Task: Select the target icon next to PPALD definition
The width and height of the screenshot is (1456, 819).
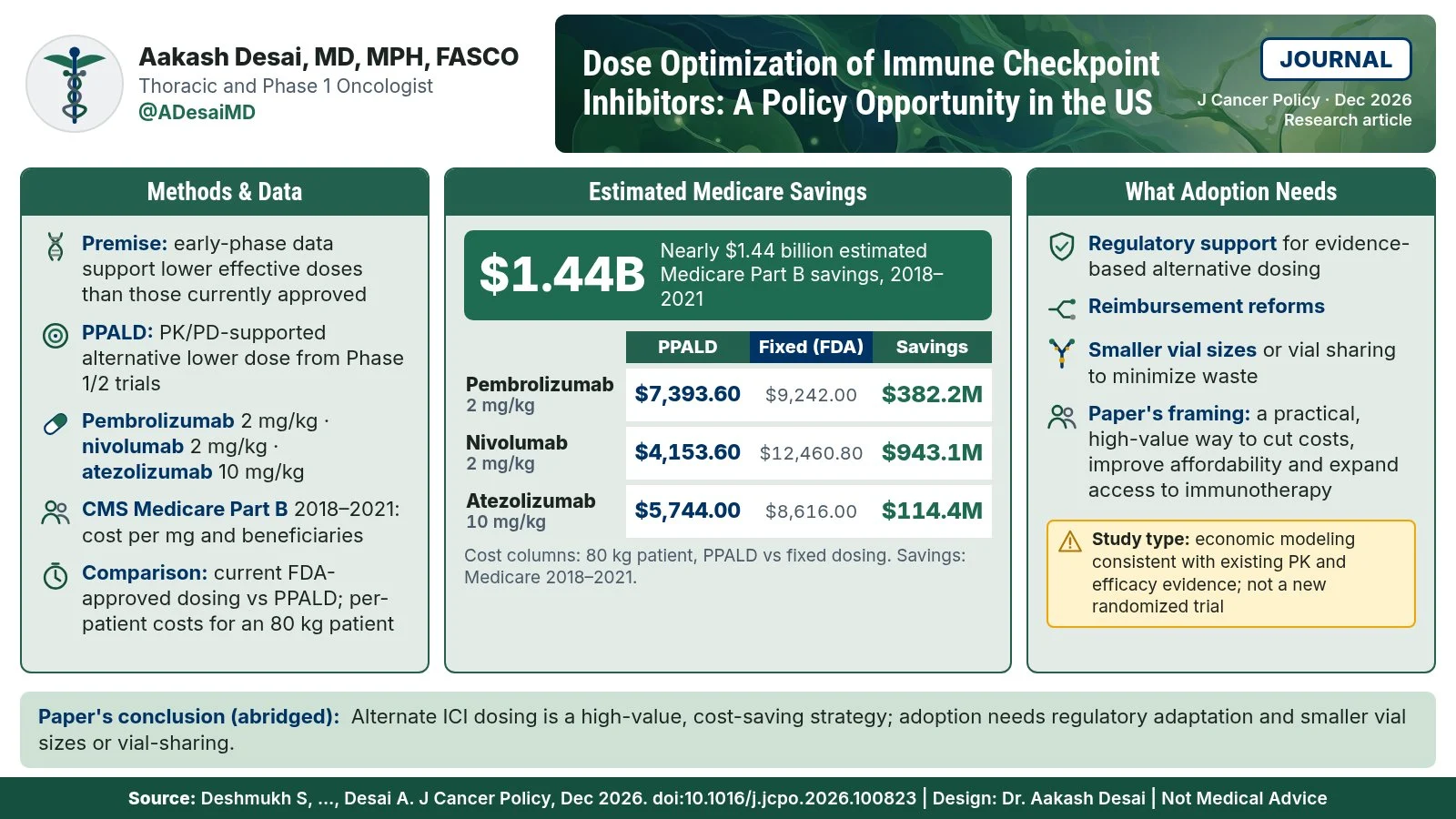Action: coord(56,336)
